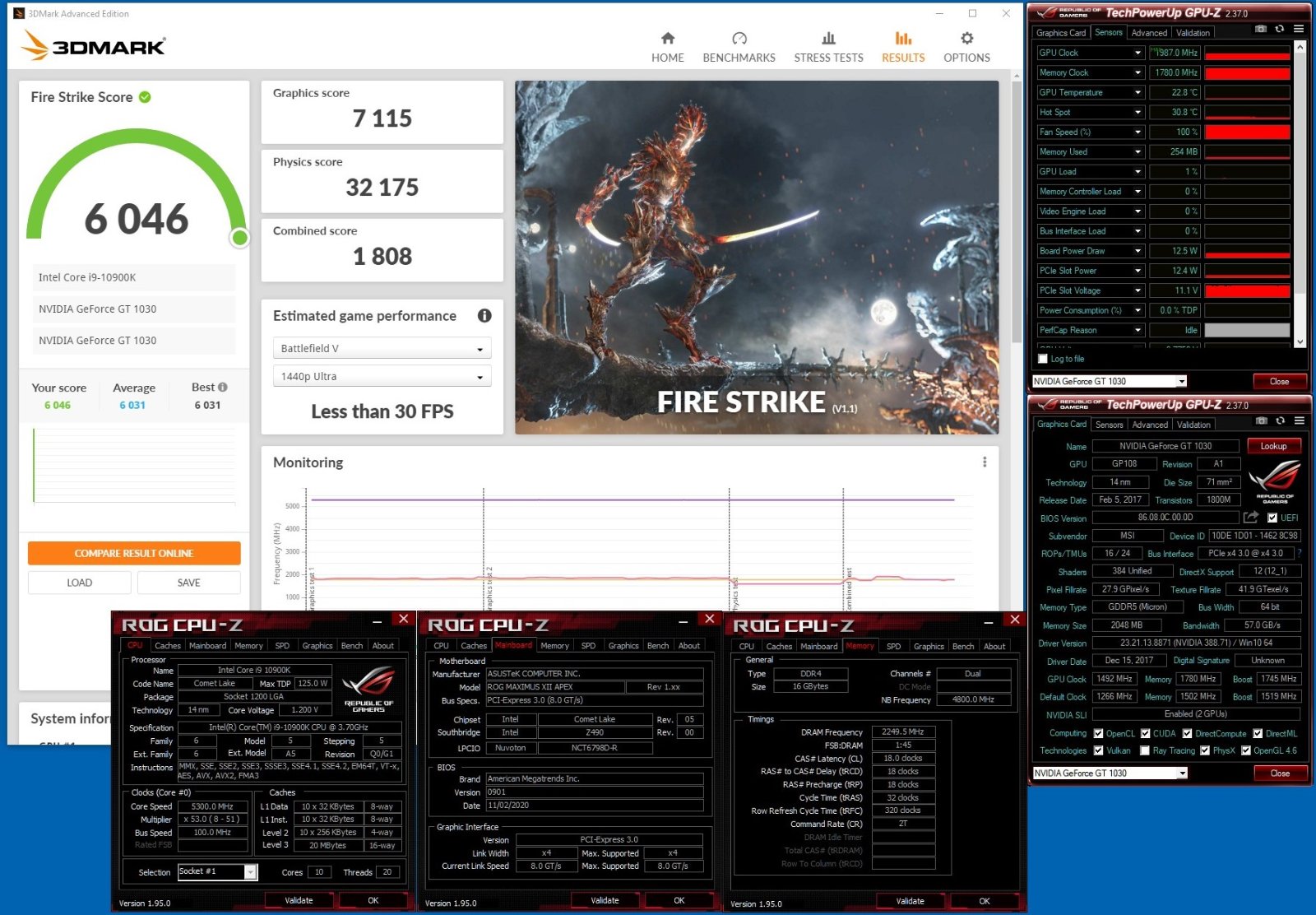Click Close button in GPU-Z Sensors window
This screenshot has width=1316, height=915.
click(x=1279, y=381)
